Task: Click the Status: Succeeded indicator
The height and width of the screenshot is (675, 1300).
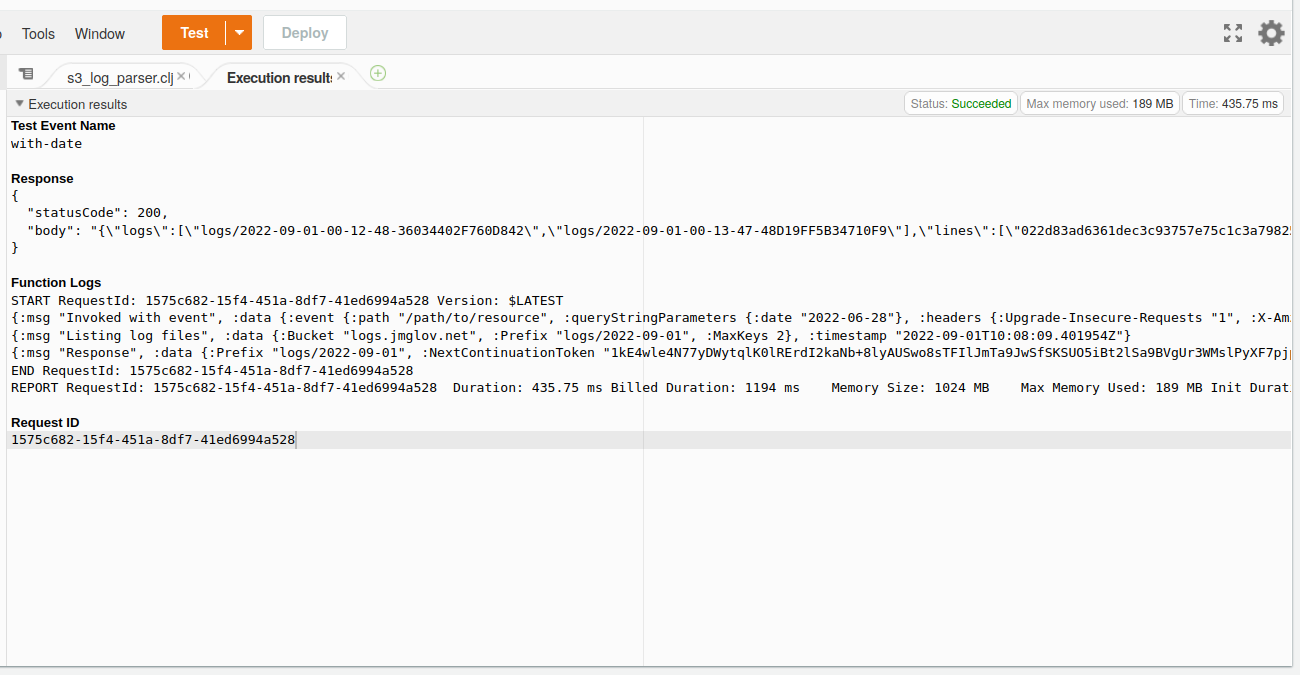Action: point(961,104)
